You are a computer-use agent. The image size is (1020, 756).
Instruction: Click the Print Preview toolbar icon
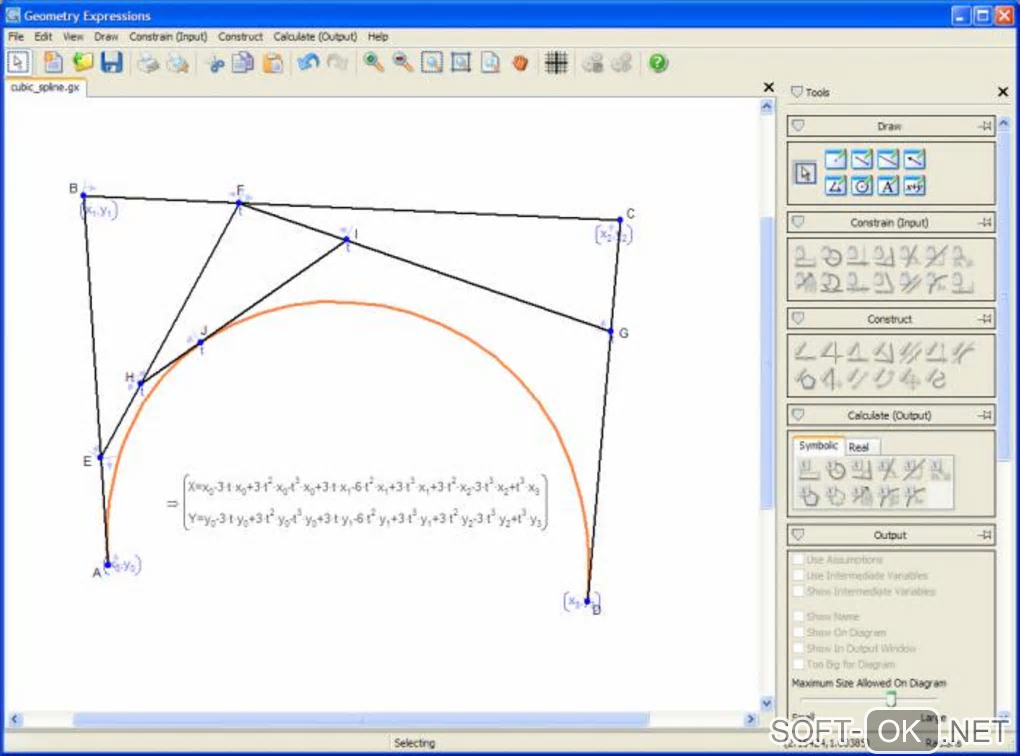pyautogui.click(x=178, y=63)
